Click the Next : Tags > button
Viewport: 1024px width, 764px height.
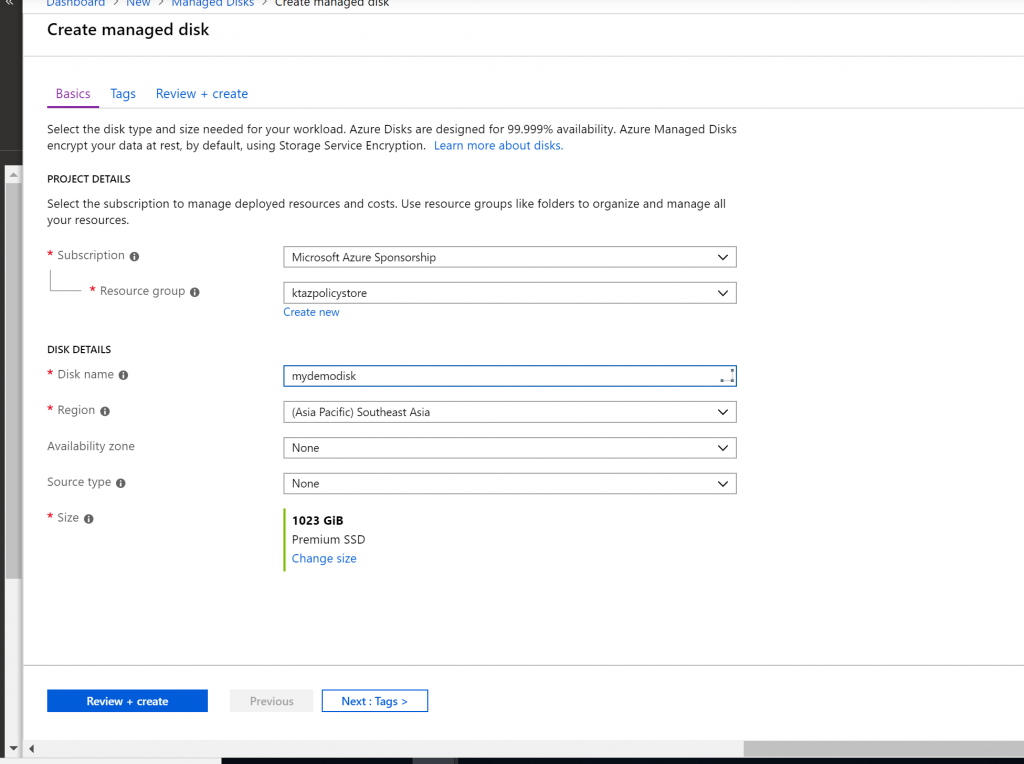point(374,701)
